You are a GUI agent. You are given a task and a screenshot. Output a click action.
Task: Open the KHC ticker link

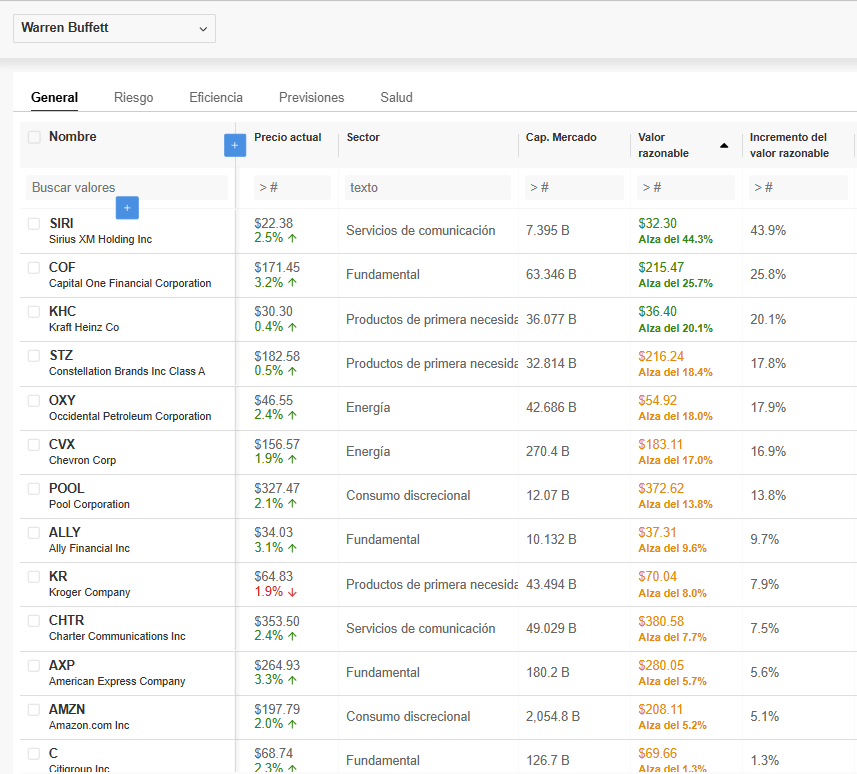[x=62, y=312]
